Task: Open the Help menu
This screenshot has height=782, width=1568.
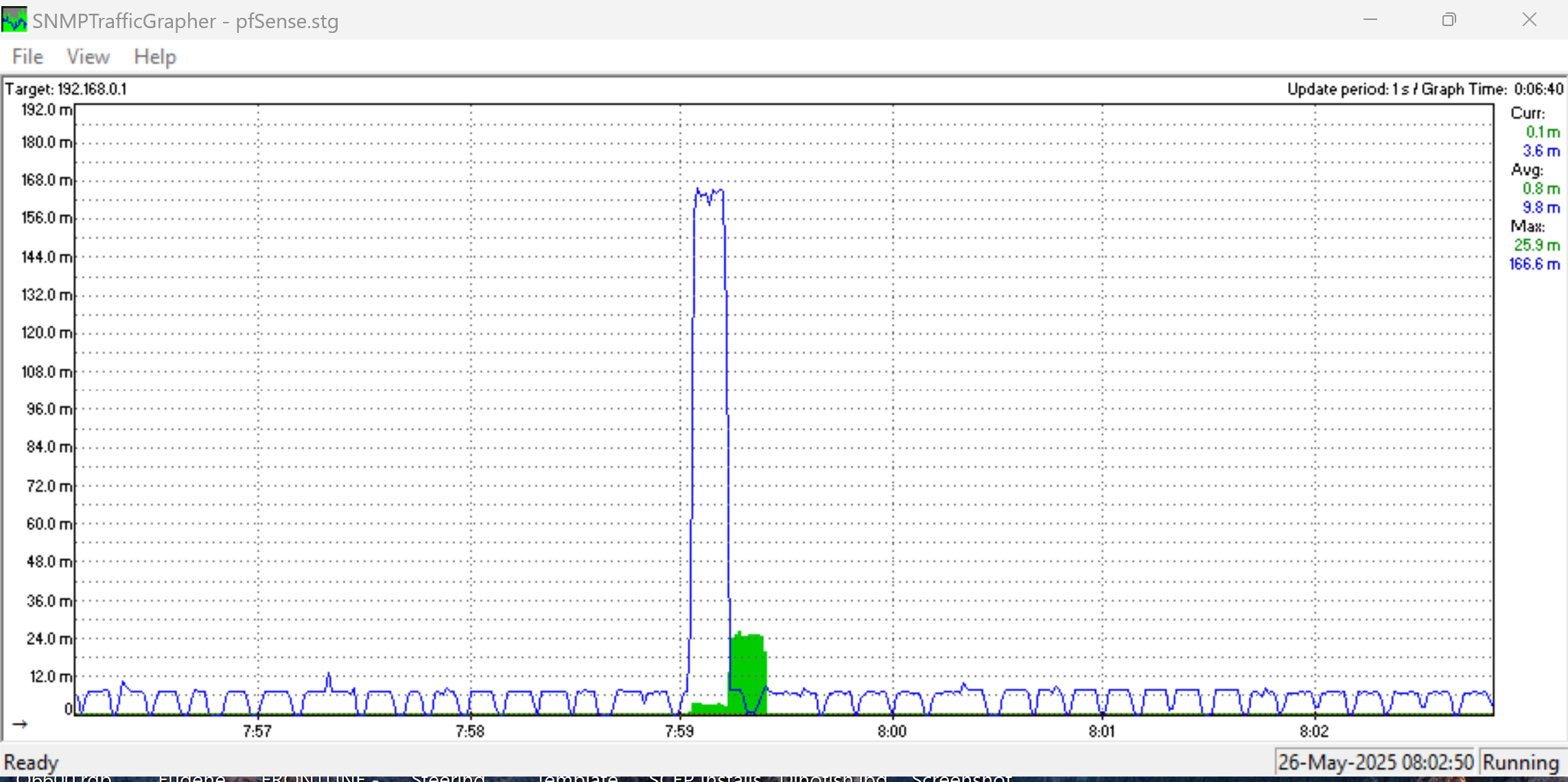Action: point(155,57)
